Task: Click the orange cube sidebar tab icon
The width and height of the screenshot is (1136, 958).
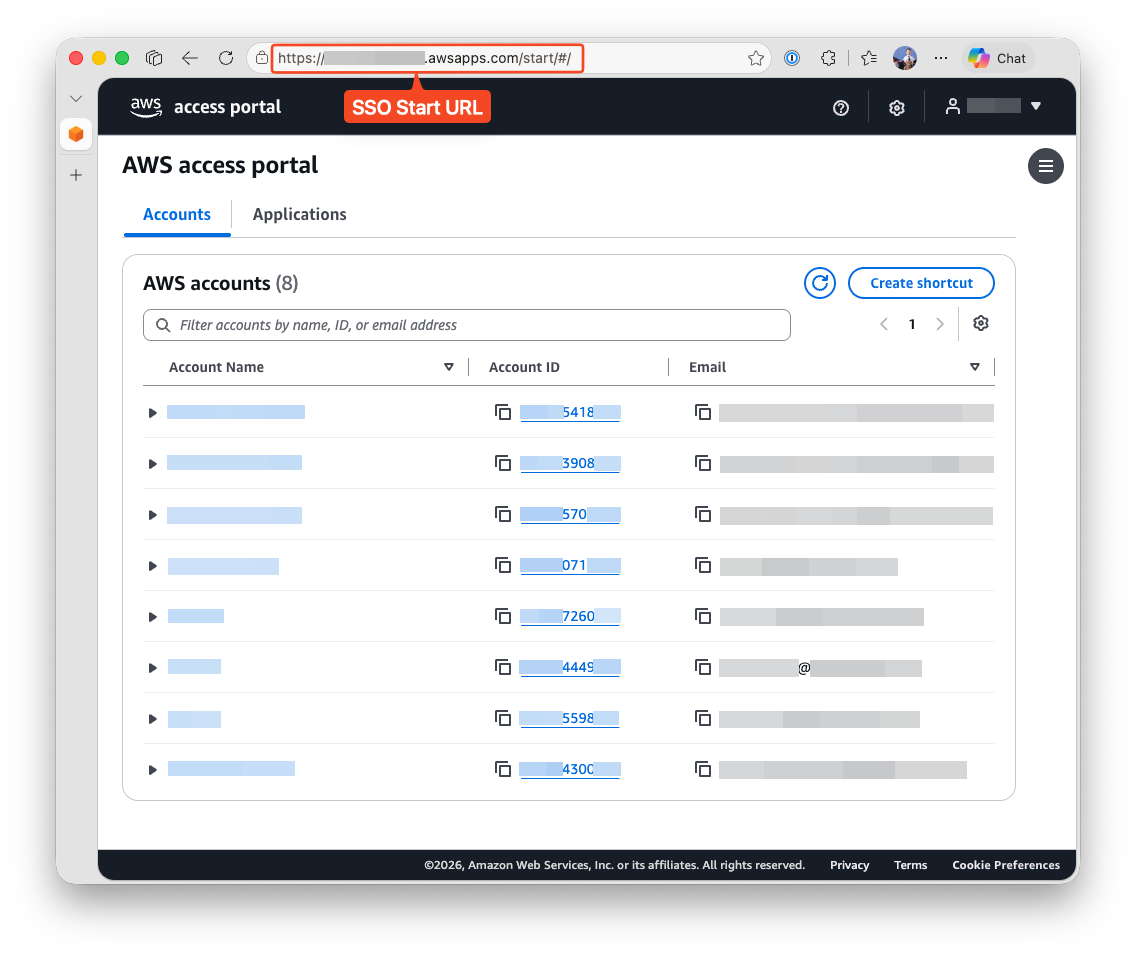Action: coord(76,134)
